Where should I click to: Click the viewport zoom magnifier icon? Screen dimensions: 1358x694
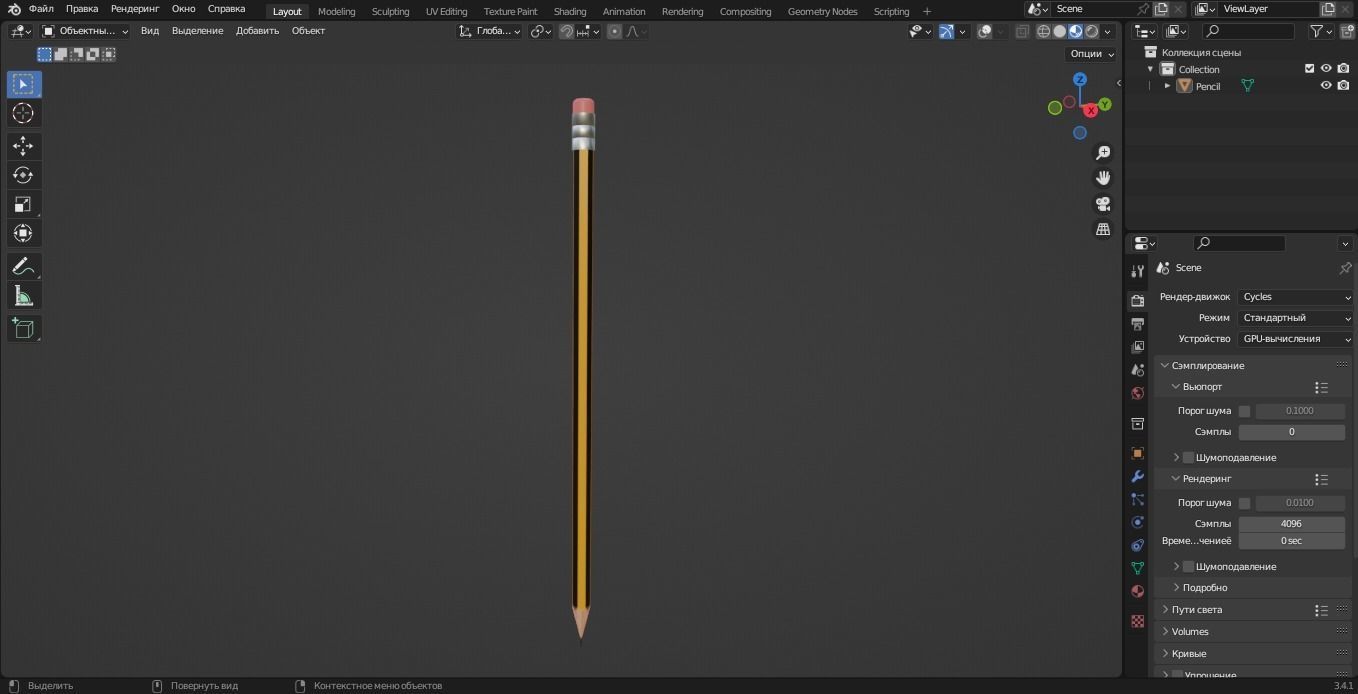(1103, 153)
